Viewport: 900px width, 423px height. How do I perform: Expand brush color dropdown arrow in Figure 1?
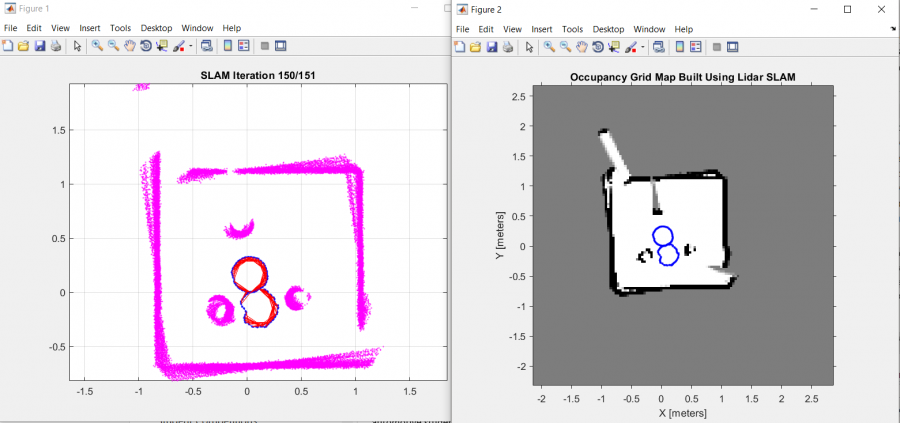[189, 46]
